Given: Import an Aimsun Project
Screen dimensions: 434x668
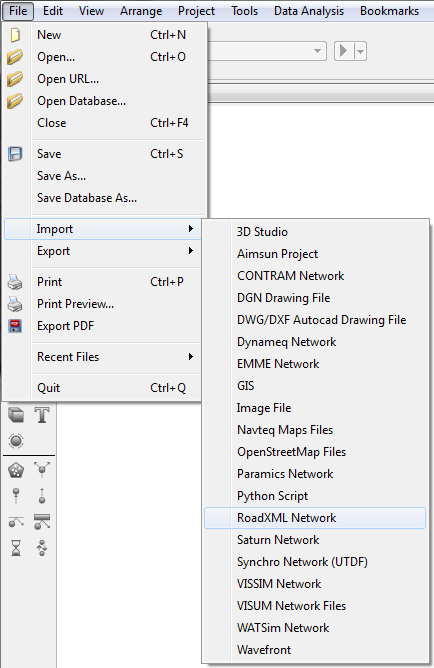Looking at the screenshot, I should 315,254.
